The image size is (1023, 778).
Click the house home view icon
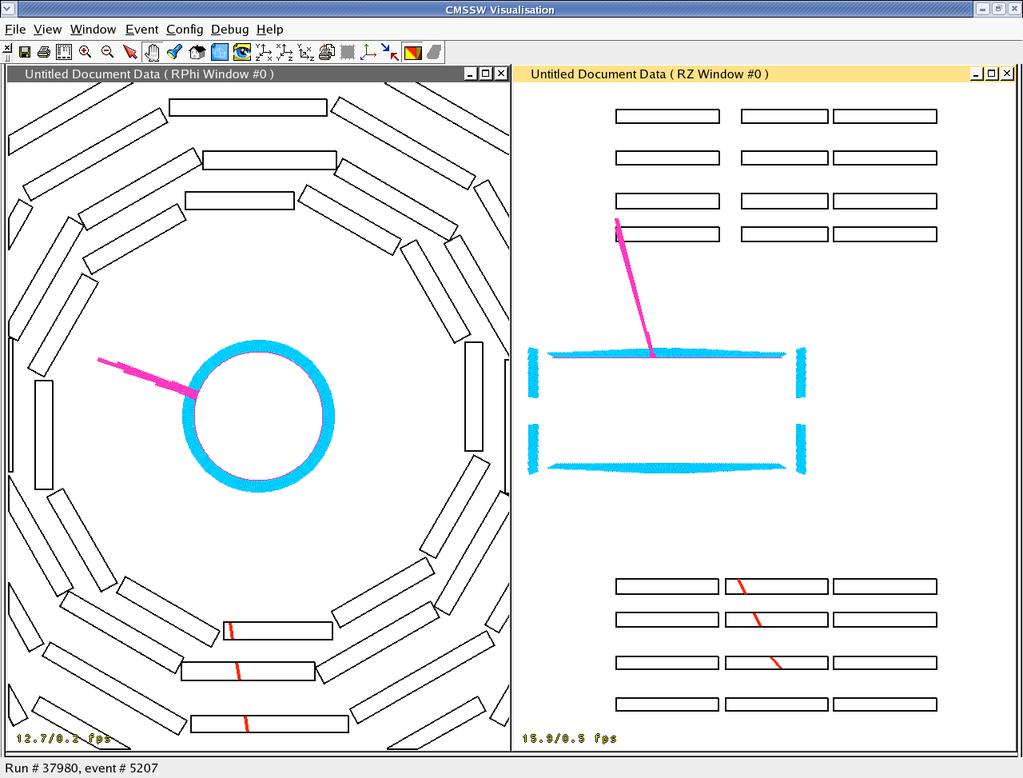196,52
